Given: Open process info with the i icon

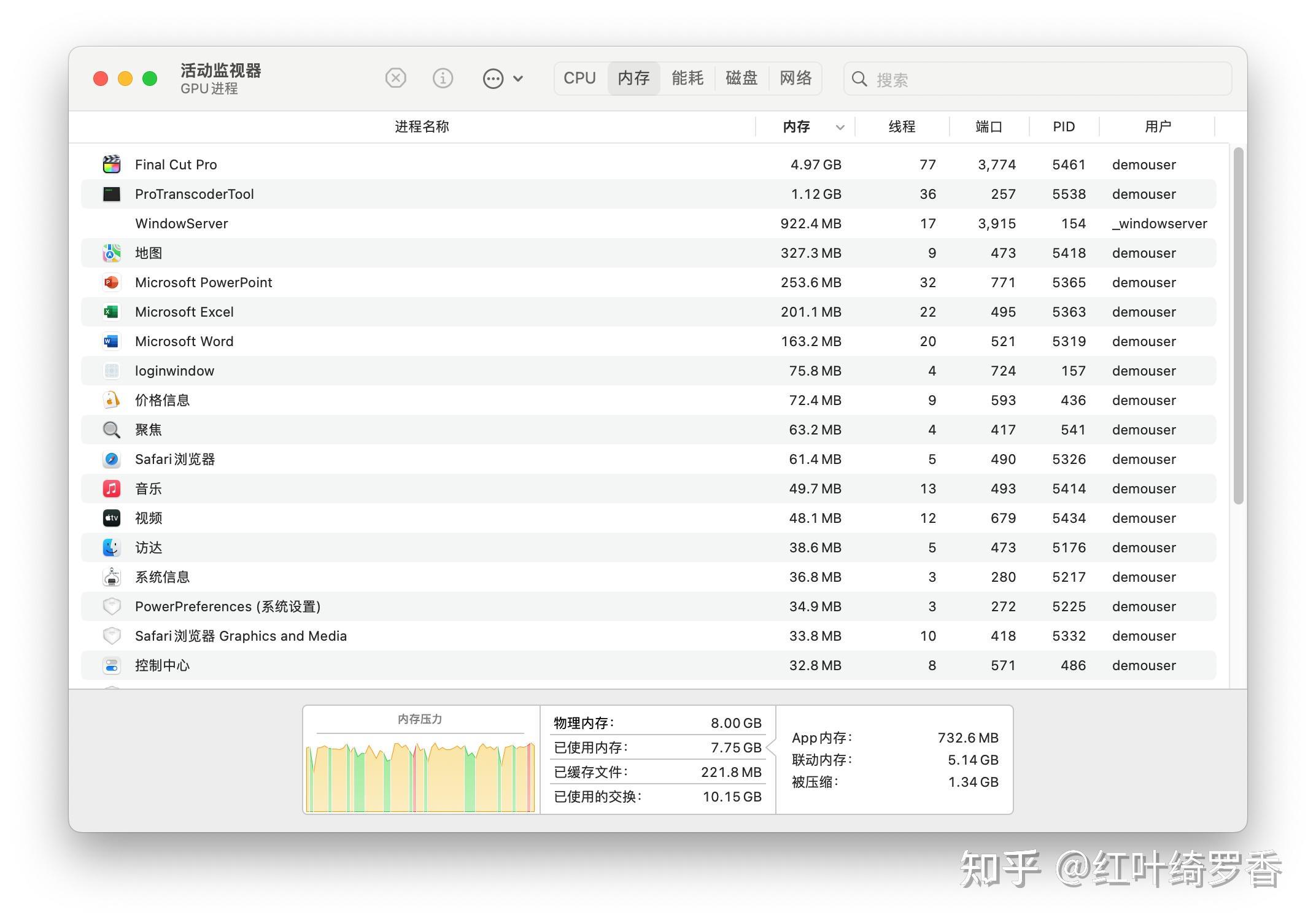Looking at the screenshot, I should [x=443, y=78].
